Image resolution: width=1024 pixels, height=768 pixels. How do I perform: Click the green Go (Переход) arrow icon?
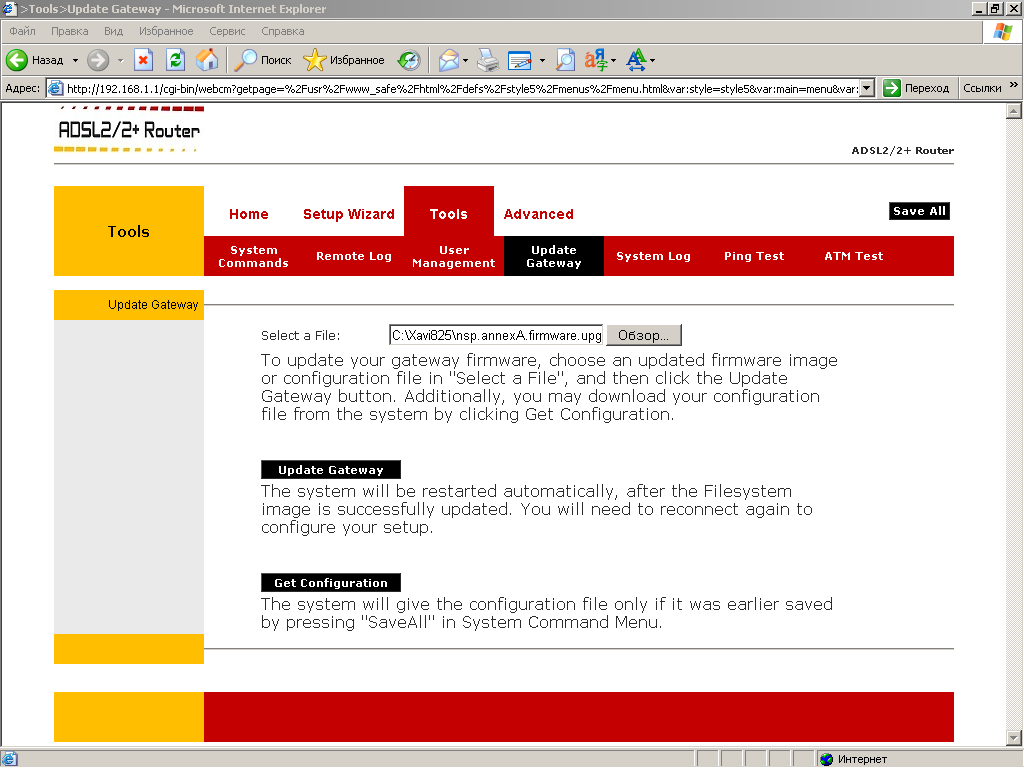pos(891,88)
